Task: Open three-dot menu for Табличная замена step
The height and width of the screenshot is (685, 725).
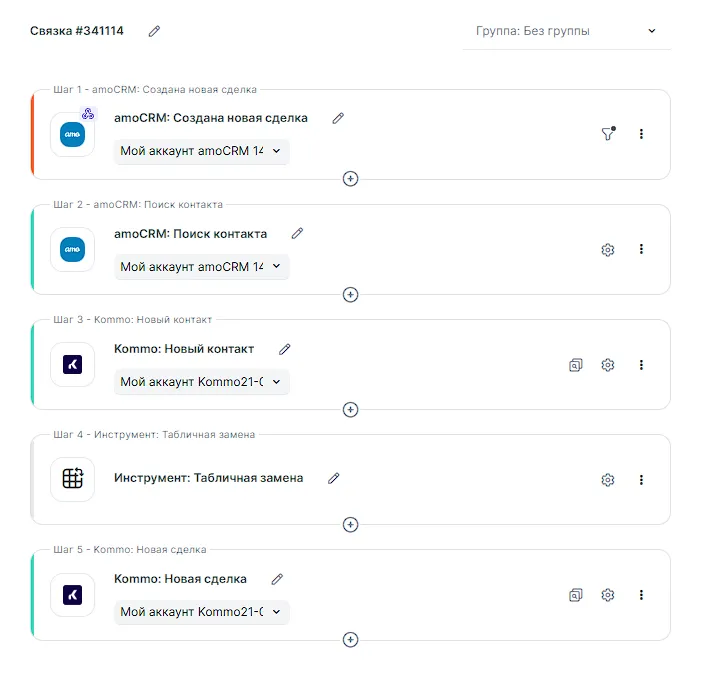Action: point(641,480)
